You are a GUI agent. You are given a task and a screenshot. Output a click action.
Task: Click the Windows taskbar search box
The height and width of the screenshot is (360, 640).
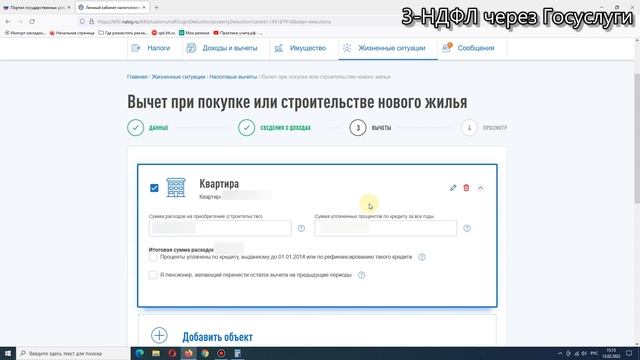pos(73,353)
